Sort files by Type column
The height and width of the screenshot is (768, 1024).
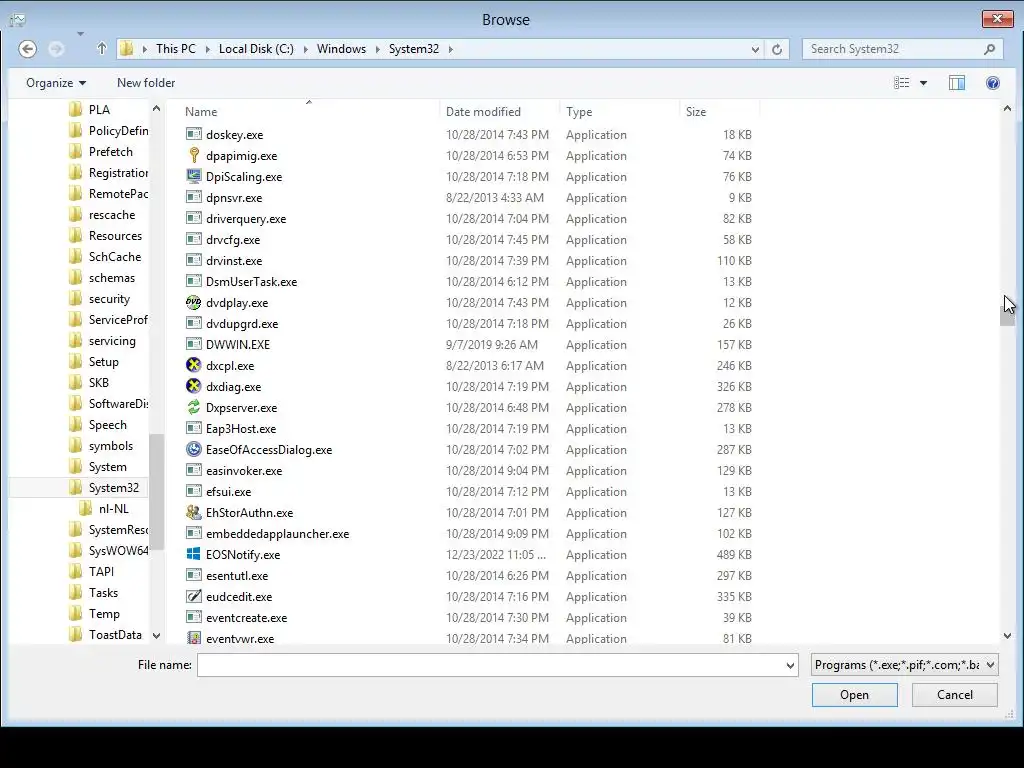click(x=619, y=112)
